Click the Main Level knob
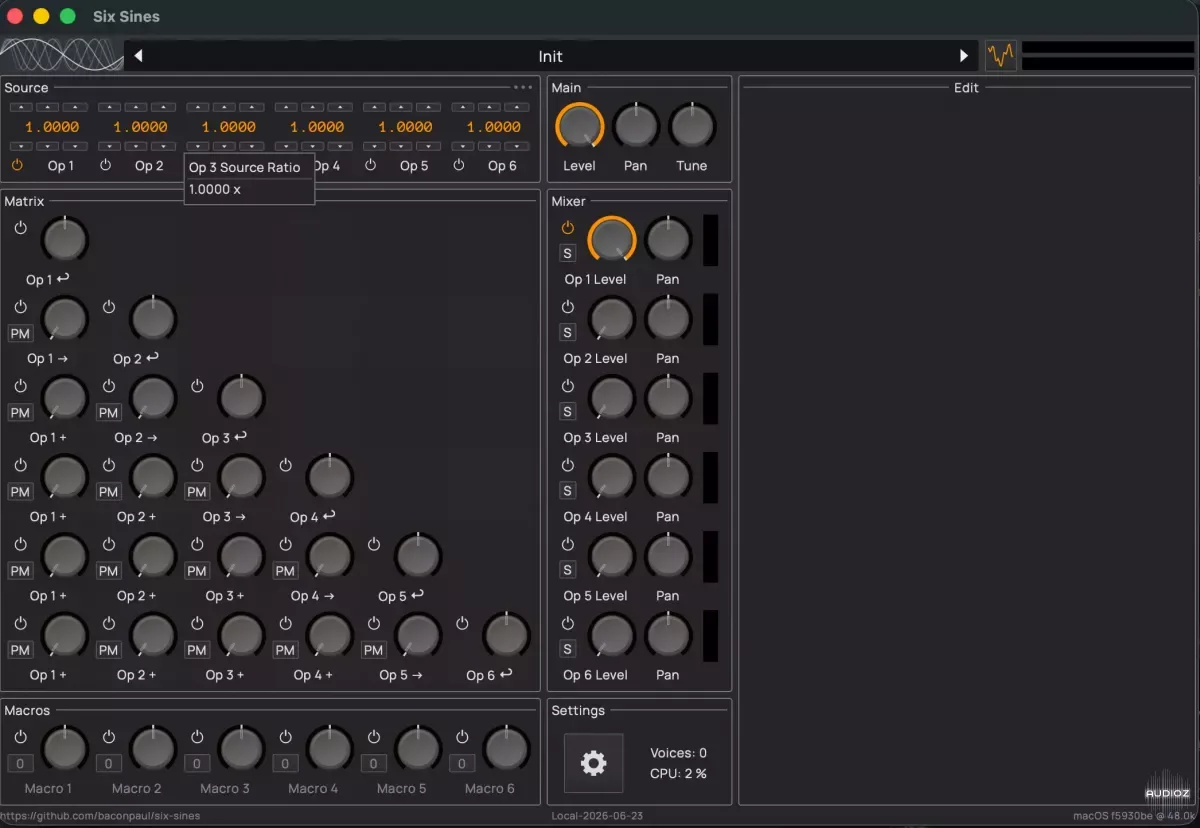The height and width of the screenshot is (828, 1200). click(579, 127)
